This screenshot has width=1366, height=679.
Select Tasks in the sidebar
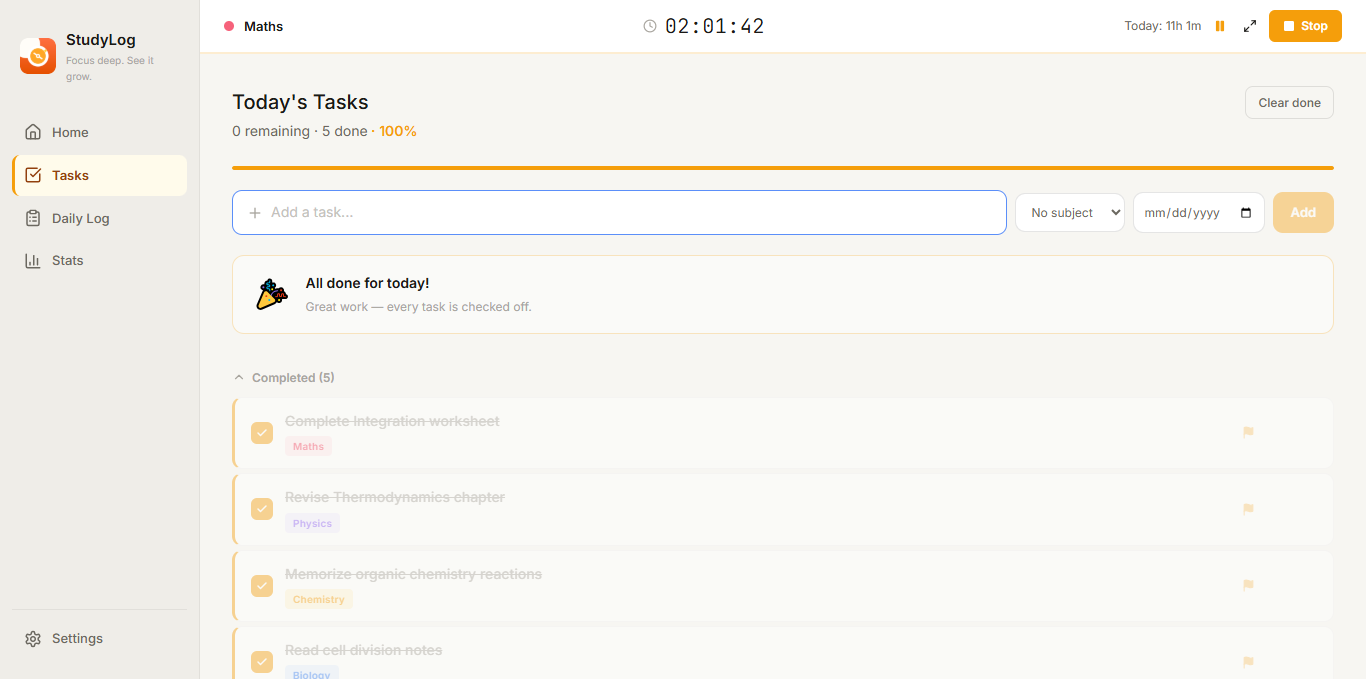click(x=99, y=175)
